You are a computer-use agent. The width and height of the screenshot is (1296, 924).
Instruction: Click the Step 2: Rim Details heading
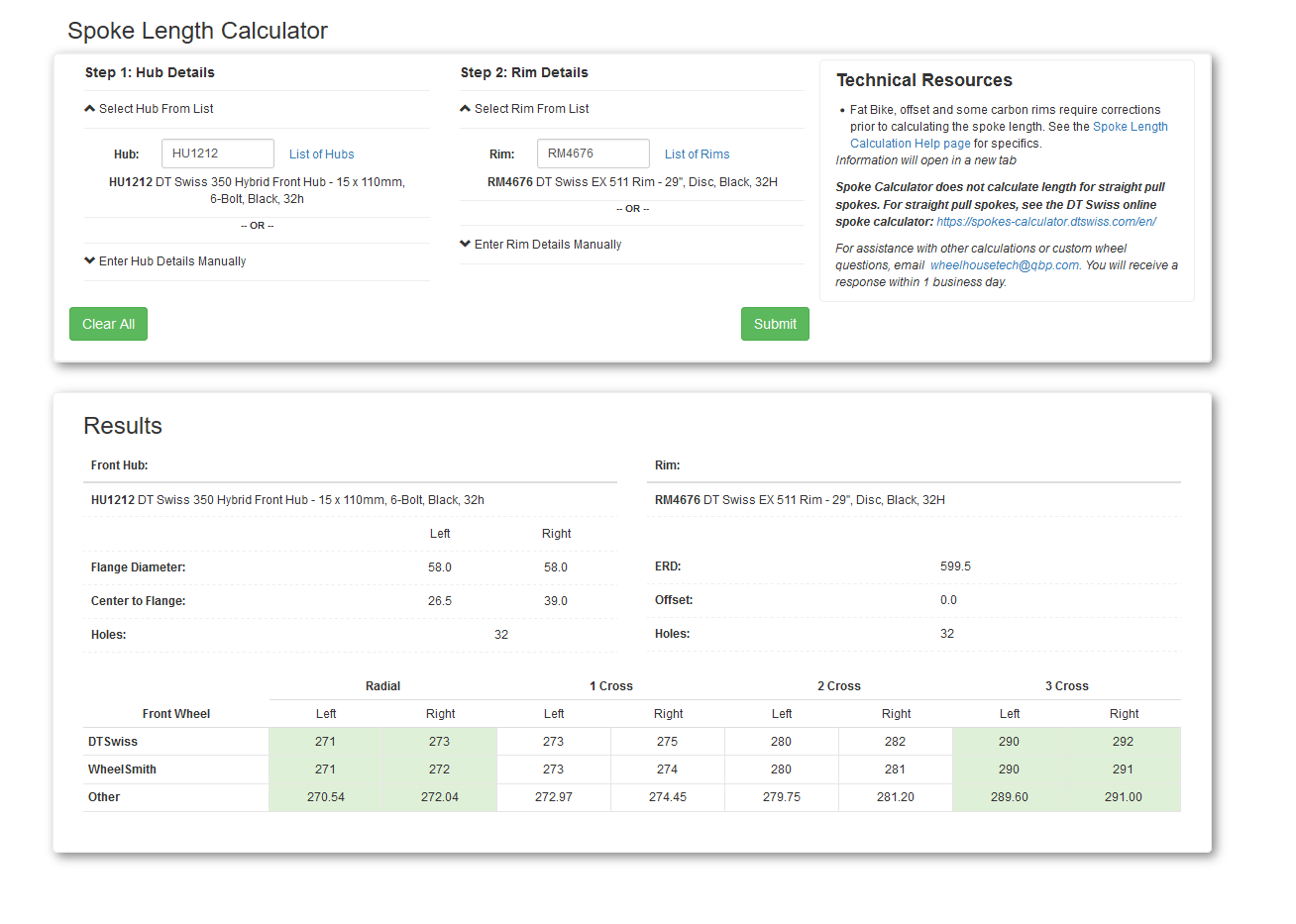[524, 72]
